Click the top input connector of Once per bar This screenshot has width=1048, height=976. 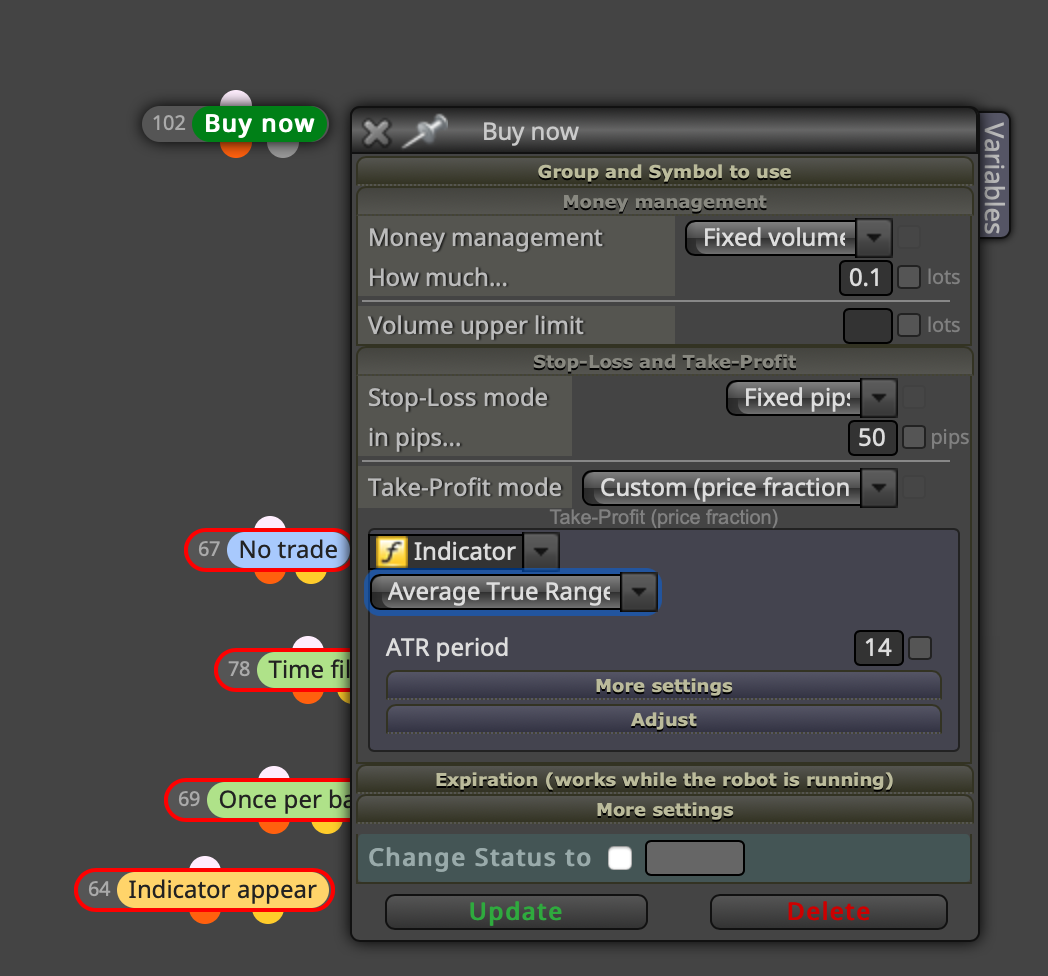coord(274,773)
